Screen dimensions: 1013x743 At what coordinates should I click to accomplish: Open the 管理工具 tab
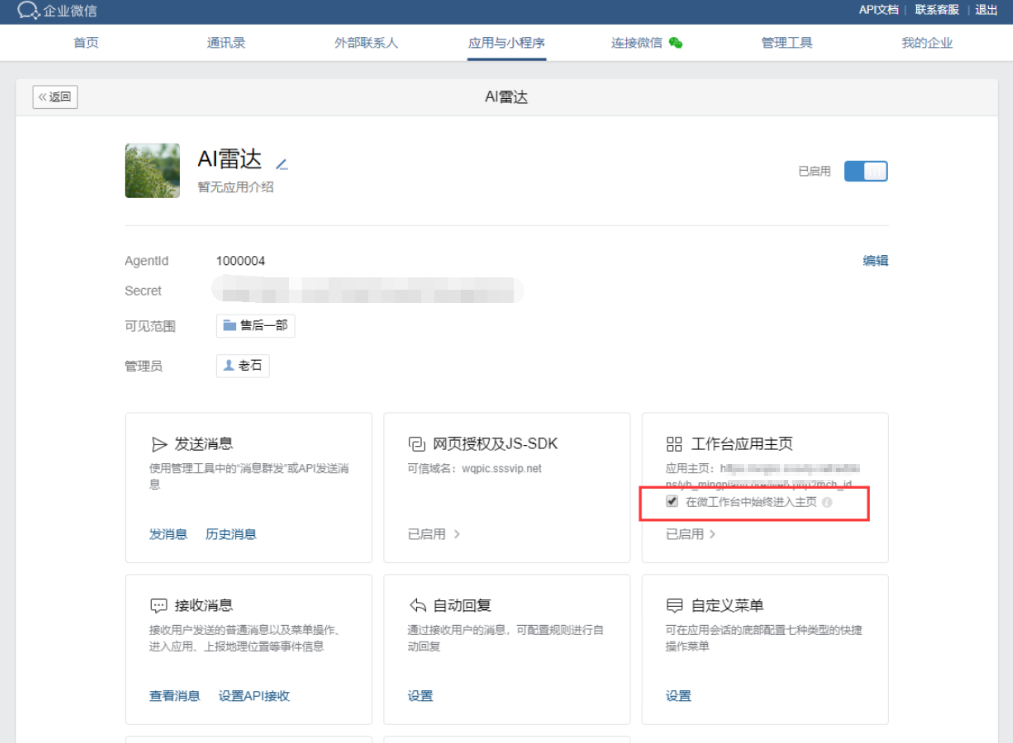[x=787, y=43]
